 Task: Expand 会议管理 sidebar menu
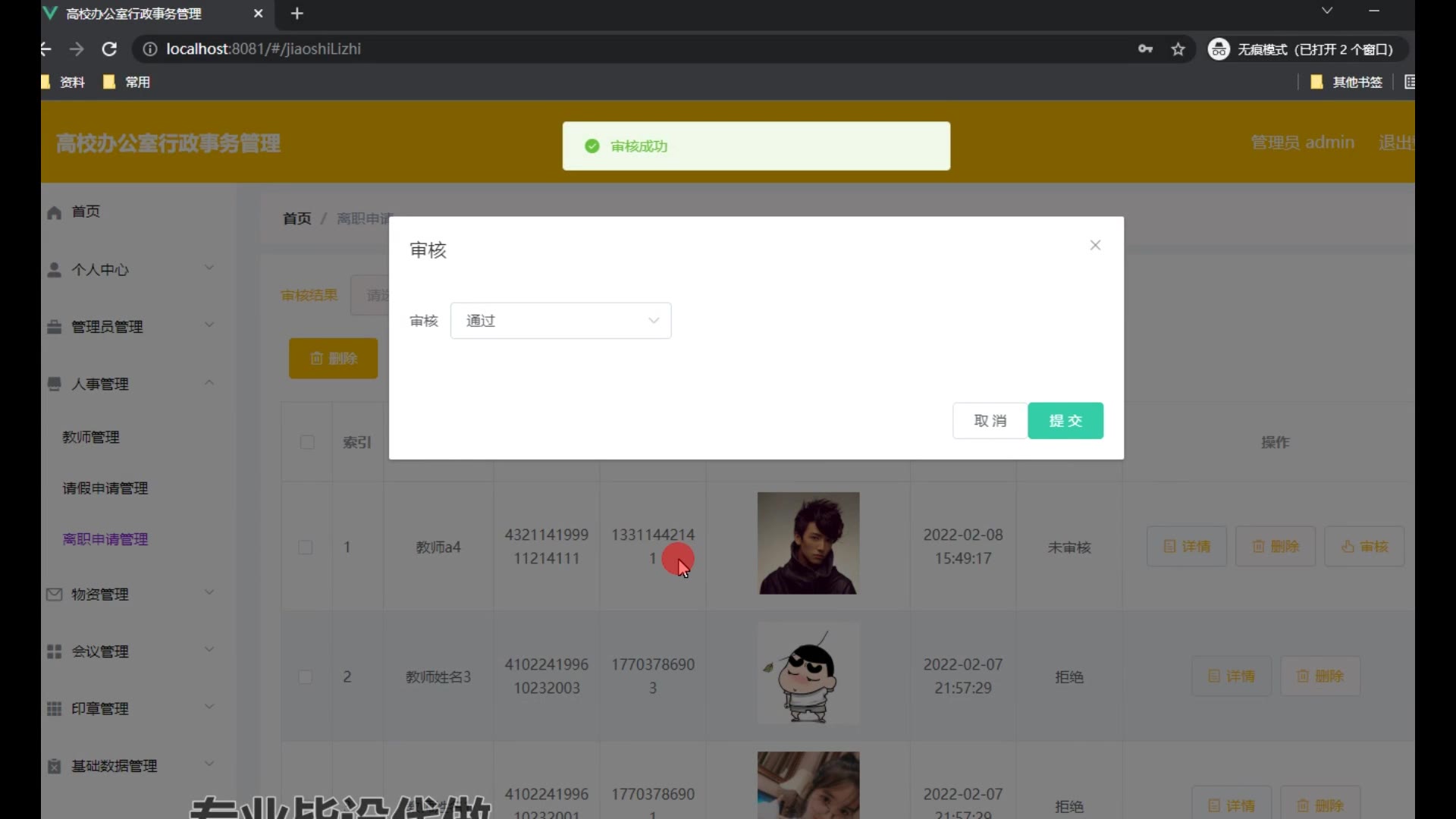tap(138, 651)
